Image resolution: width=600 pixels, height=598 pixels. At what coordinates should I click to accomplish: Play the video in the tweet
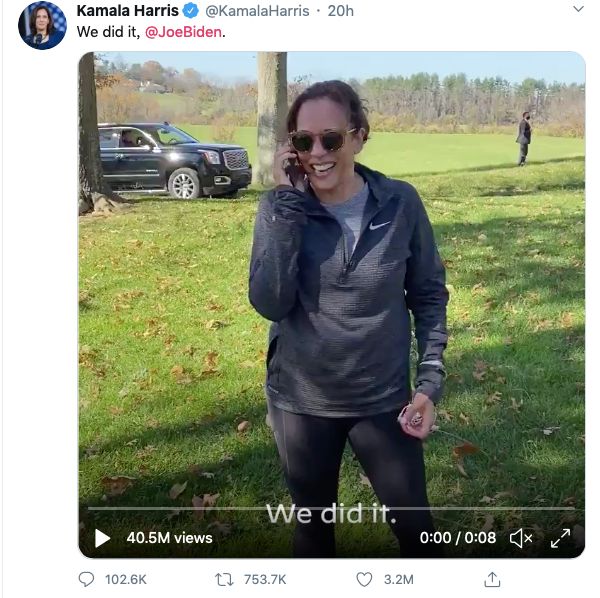tap(103, 538)
